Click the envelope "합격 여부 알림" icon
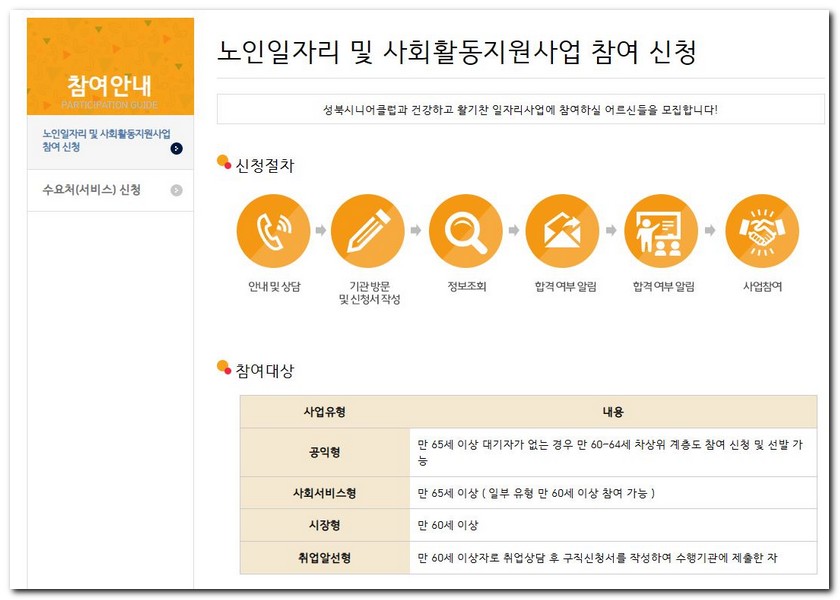The height and width of the screenshot is (600, 840). click(x=563, y=229)
